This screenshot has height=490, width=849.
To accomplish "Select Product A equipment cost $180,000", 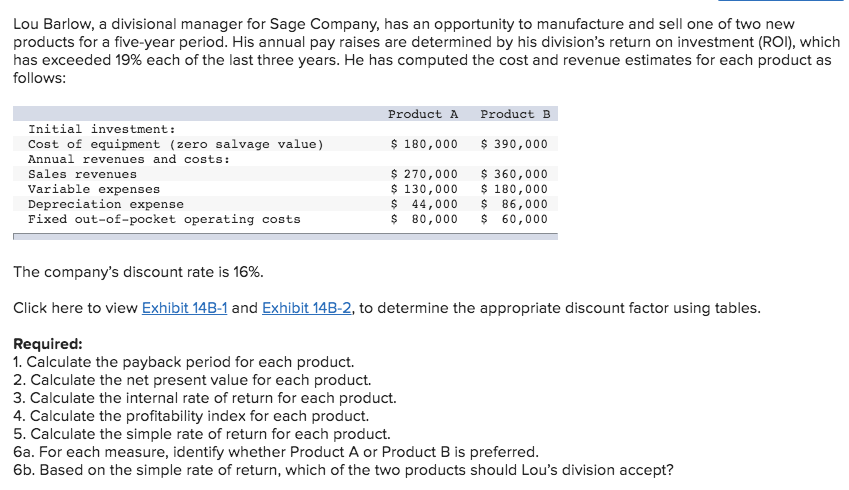I will coord(424,144).
